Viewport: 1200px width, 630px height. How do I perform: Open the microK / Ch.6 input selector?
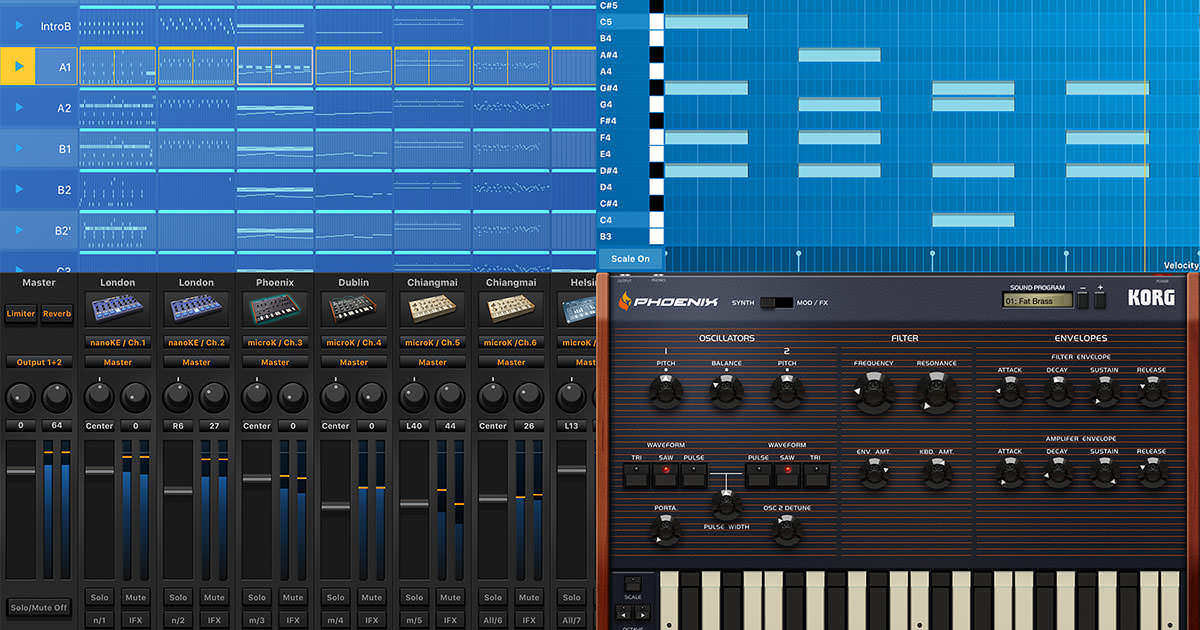511,343
